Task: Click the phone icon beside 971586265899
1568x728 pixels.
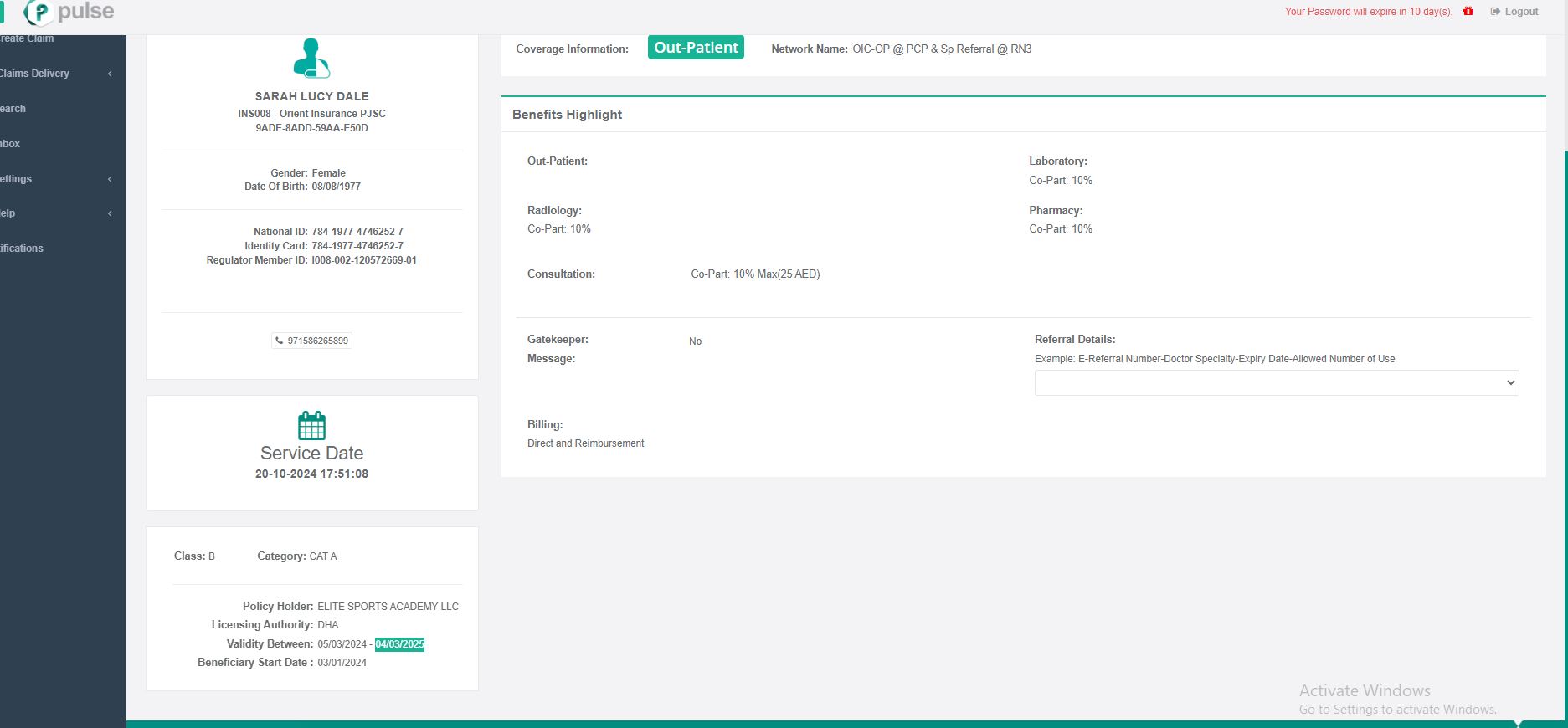Action: click(279, 341)
